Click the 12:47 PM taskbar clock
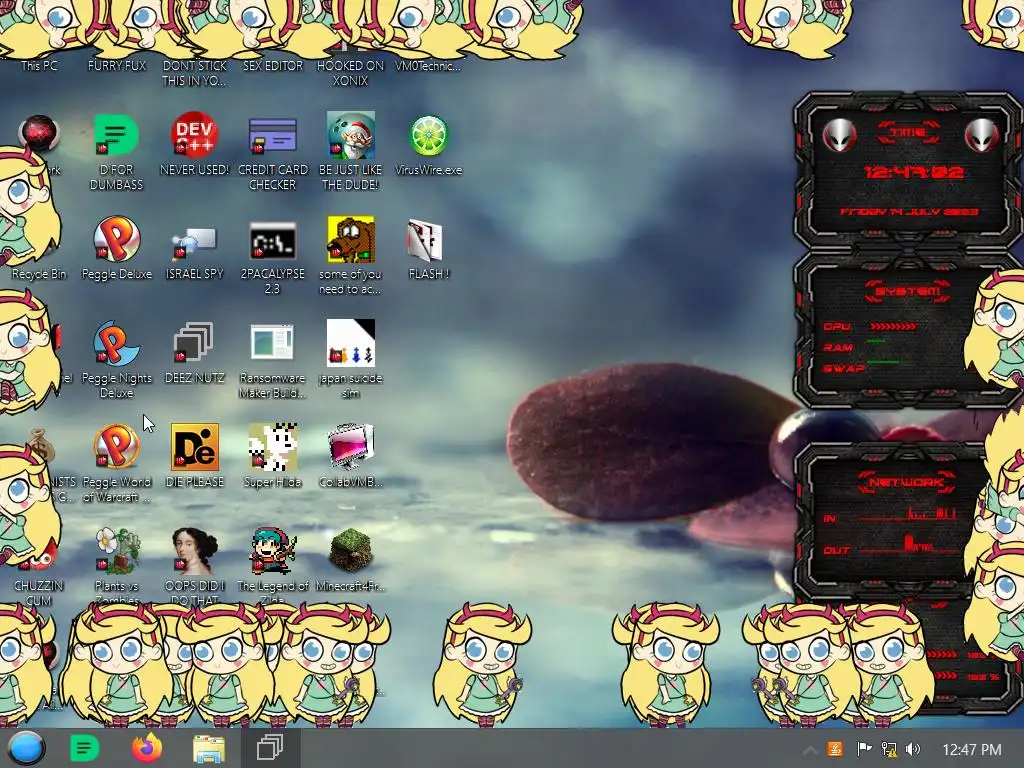 tap(972, 750)
